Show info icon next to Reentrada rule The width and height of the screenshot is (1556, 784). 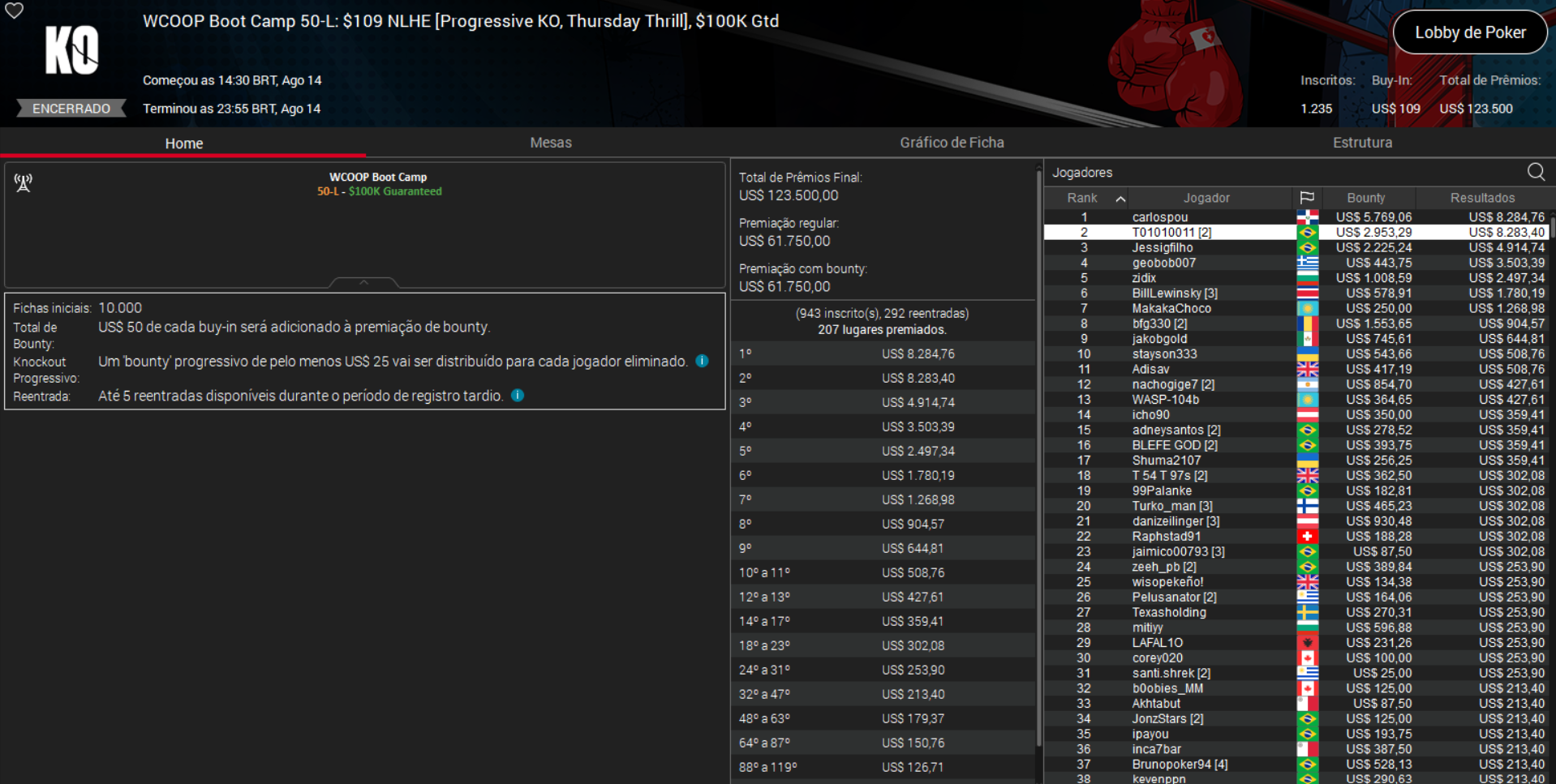pyautogui.click(x=518, y=395)
